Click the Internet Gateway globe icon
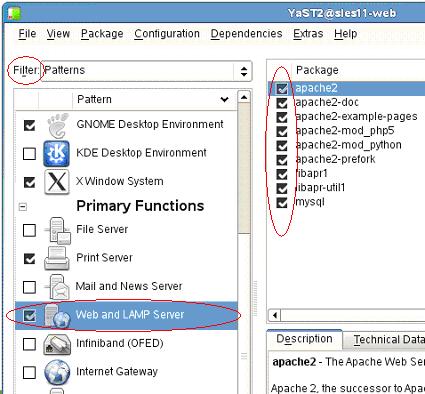This screenshot has width=425, height=394. 57,372
